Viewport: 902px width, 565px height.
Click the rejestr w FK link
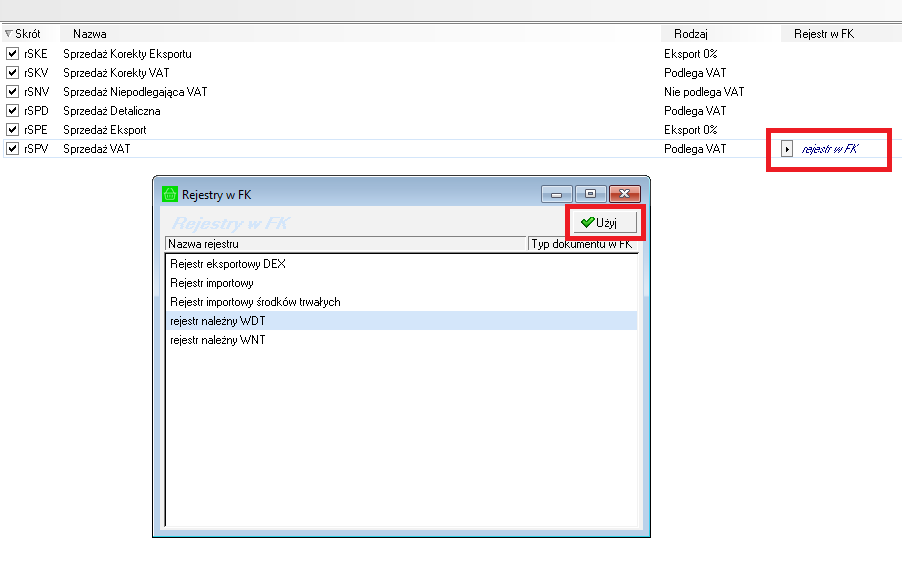point(829,149)
